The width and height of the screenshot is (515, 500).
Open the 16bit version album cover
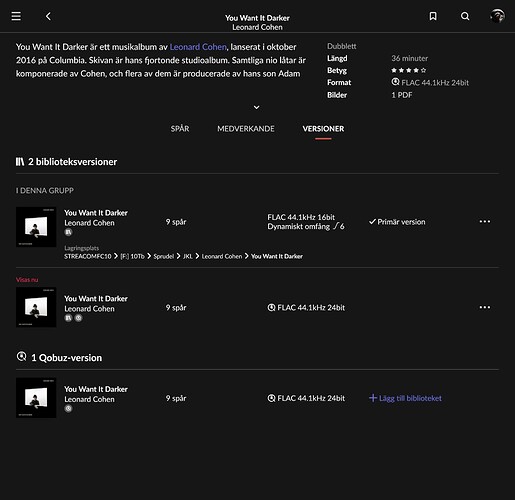[36, 227]
